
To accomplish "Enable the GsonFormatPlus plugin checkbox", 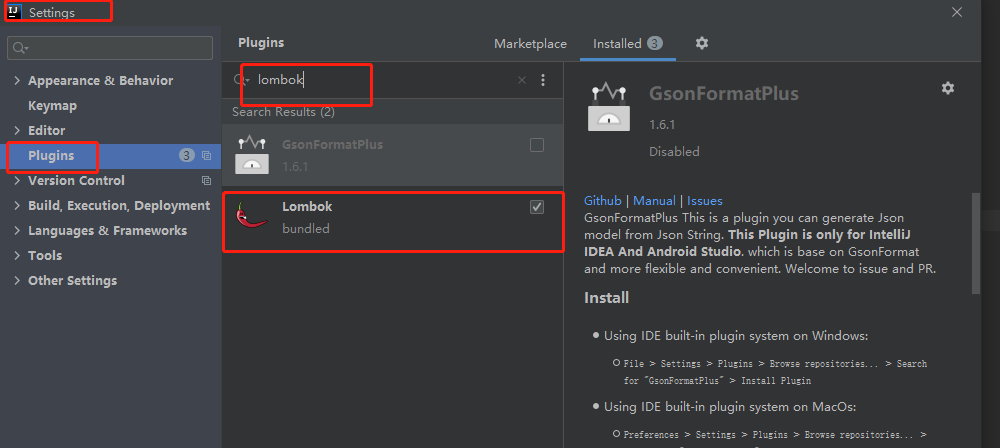I will pyautogui.click(x=537, y=145).
